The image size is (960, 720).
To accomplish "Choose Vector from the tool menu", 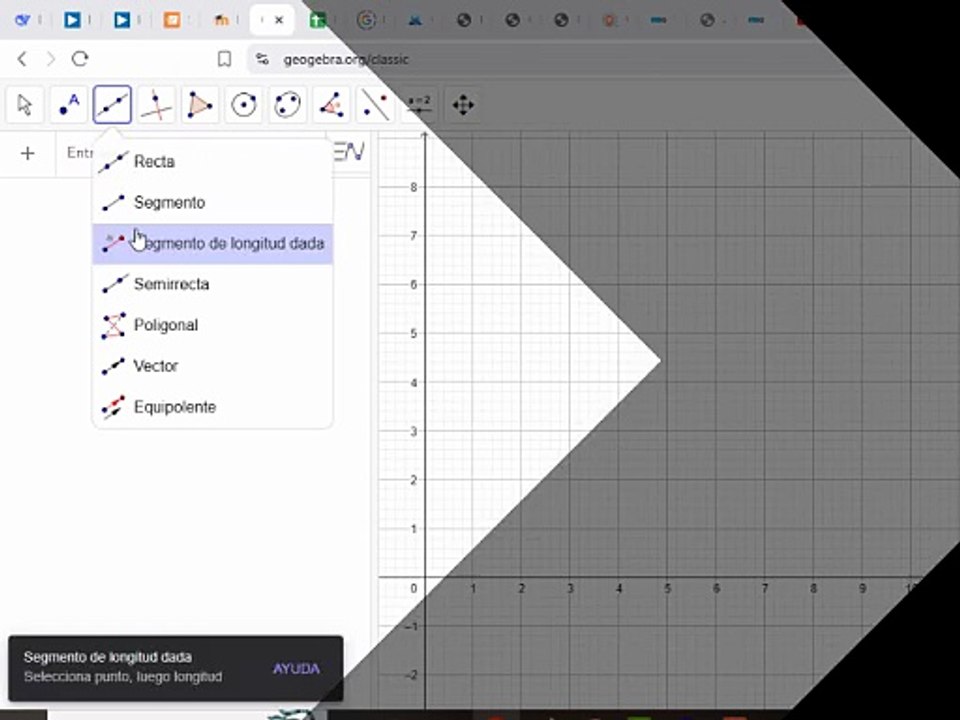I will point(212,366).
